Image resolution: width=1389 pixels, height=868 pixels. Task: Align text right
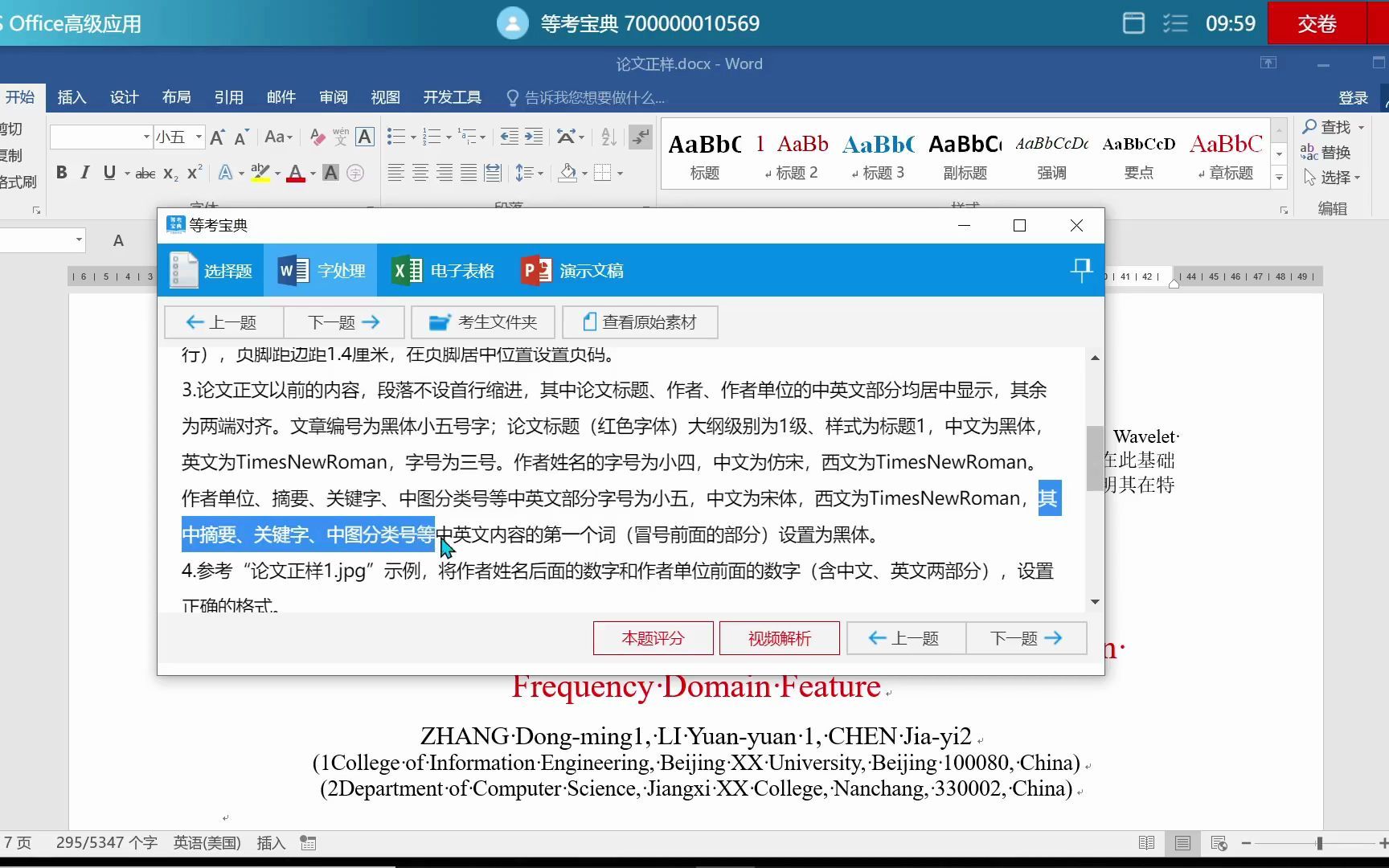(x=444, y=173)
